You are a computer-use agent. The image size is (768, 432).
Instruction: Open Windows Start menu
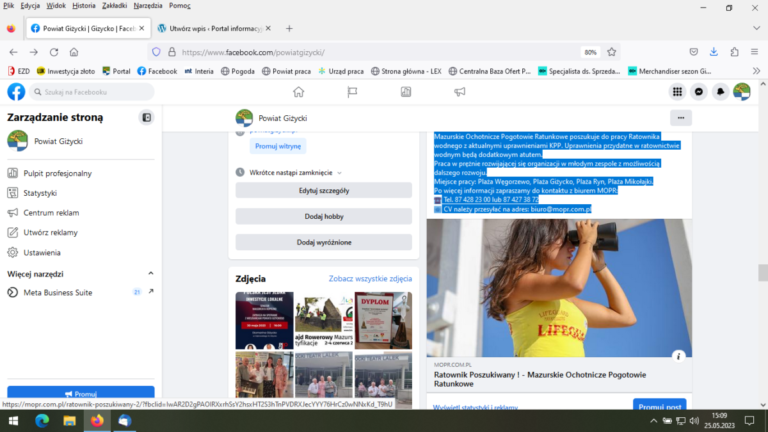[x=14, y=421]
